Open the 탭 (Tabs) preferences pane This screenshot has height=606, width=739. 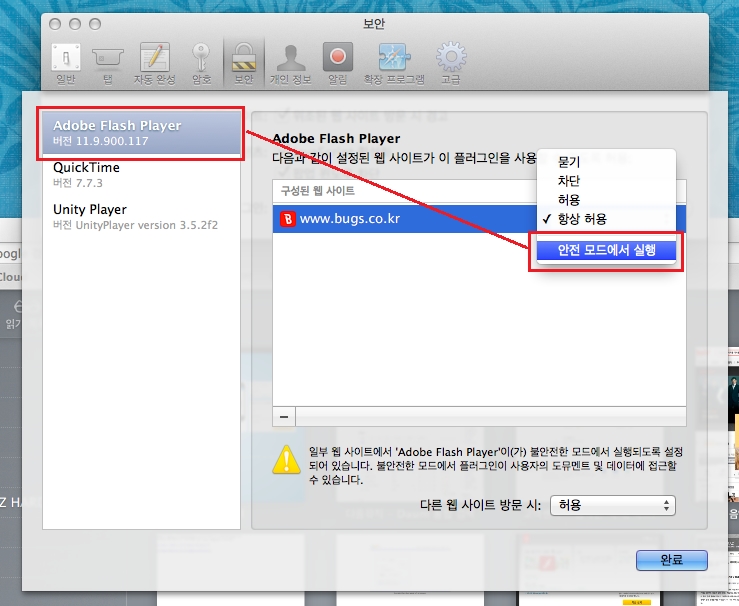point(107,65)
